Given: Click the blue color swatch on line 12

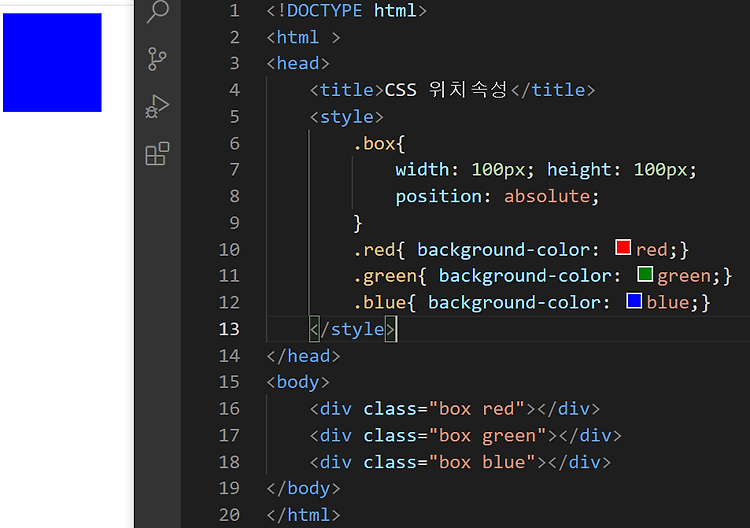Looking at the screenshot, I should pos(634,301).
